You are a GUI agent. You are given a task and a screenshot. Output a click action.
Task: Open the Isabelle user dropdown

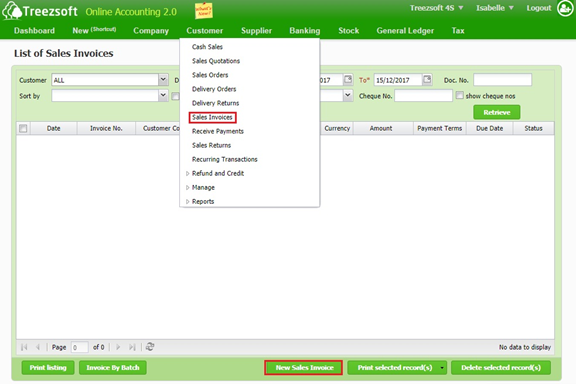(494, 8)
